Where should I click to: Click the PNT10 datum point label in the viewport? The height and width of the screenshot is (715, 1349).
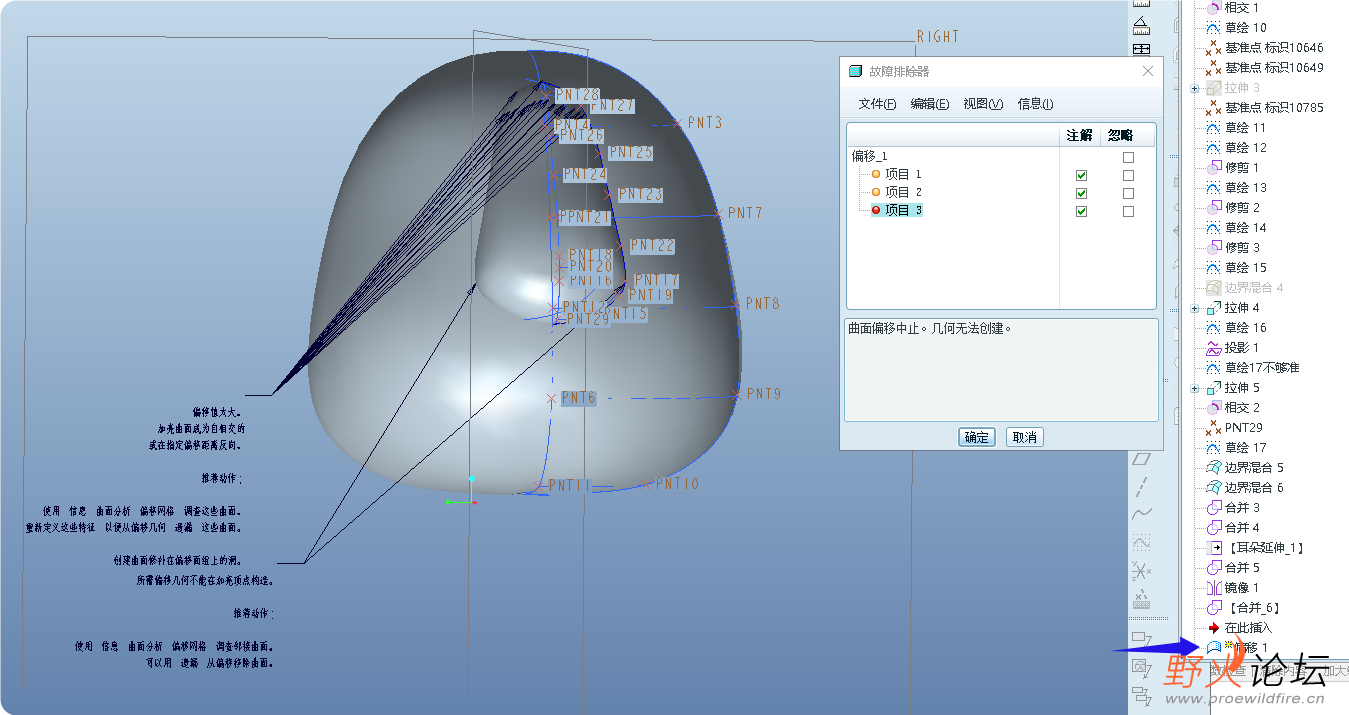(677, 484)
